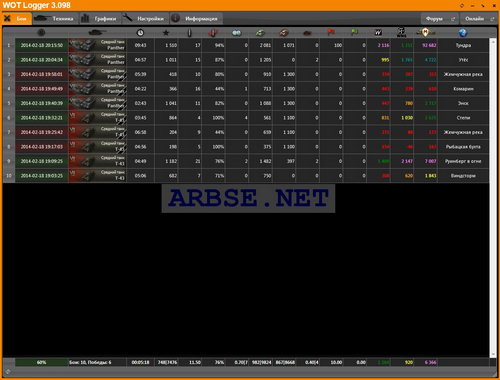Sort by the W rating column icon
The image size is (500, 380).
pyautogui.click(x=378, y=32)
